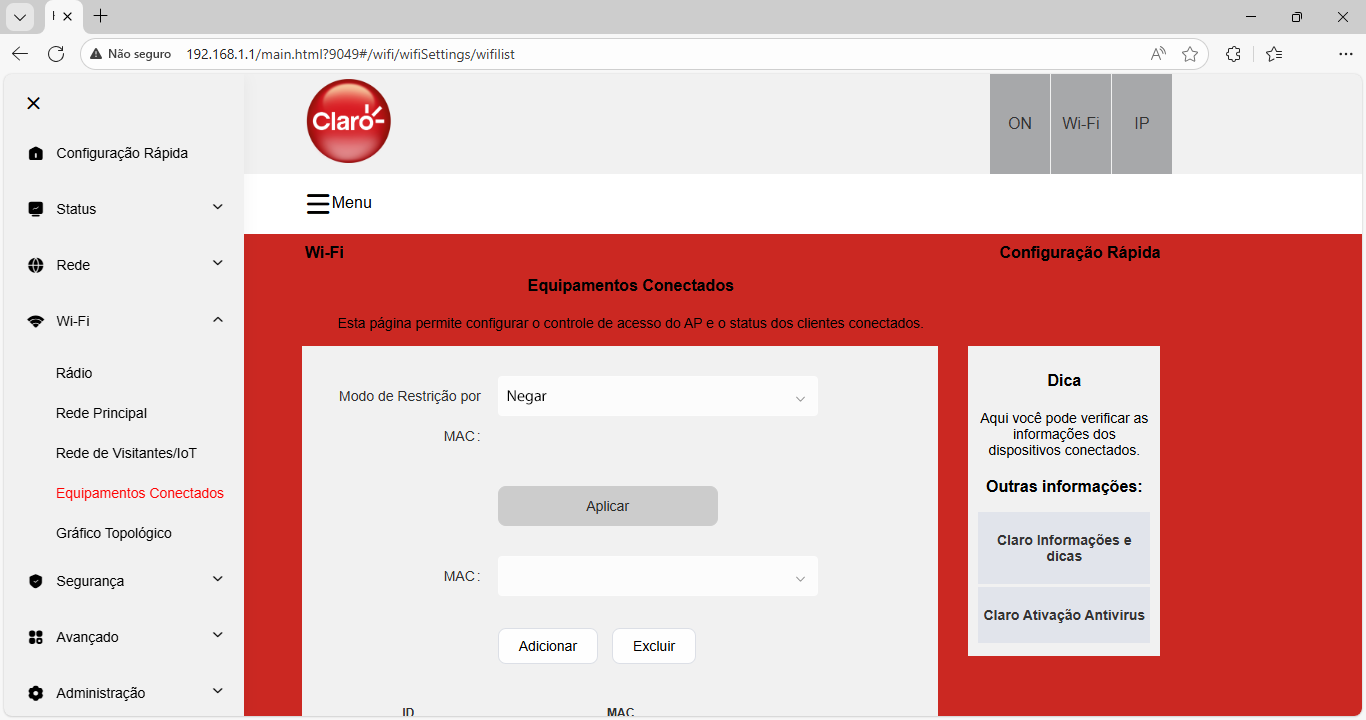
Task: Click the Segurança shield icon
Action: pos(36,581)
